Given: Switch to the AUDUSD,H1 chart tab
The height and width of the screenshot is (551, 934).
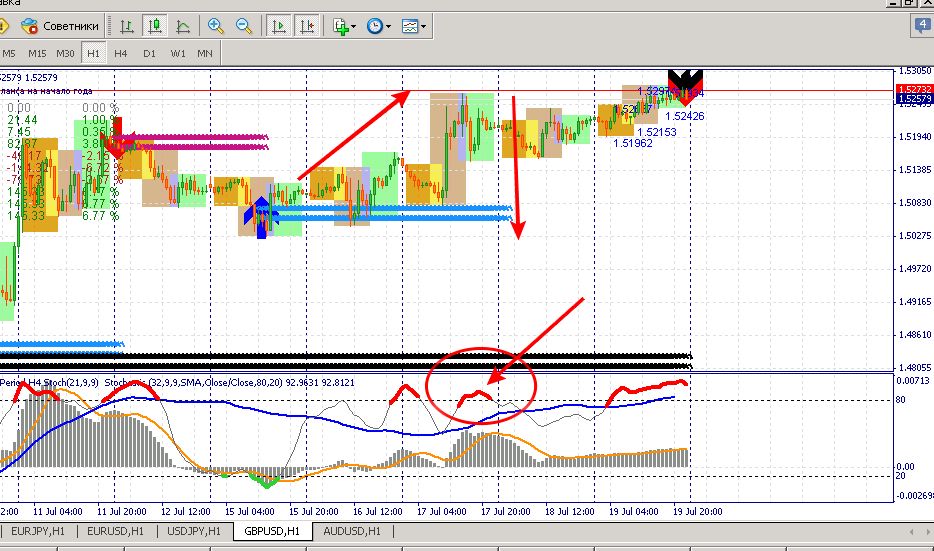Looking at the screenshot, I should click(351, 531).
